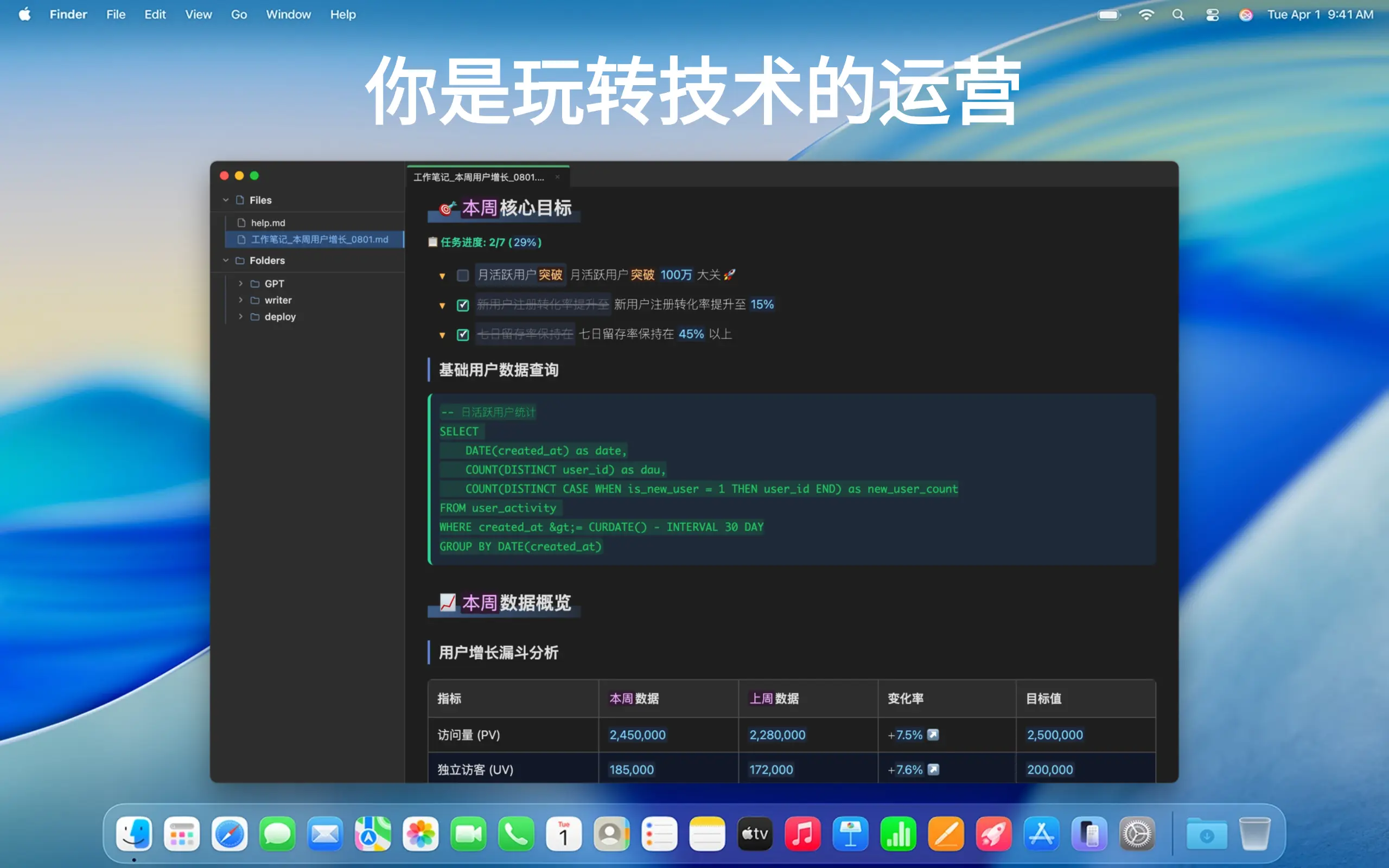Open the View menu

(198, 14)
